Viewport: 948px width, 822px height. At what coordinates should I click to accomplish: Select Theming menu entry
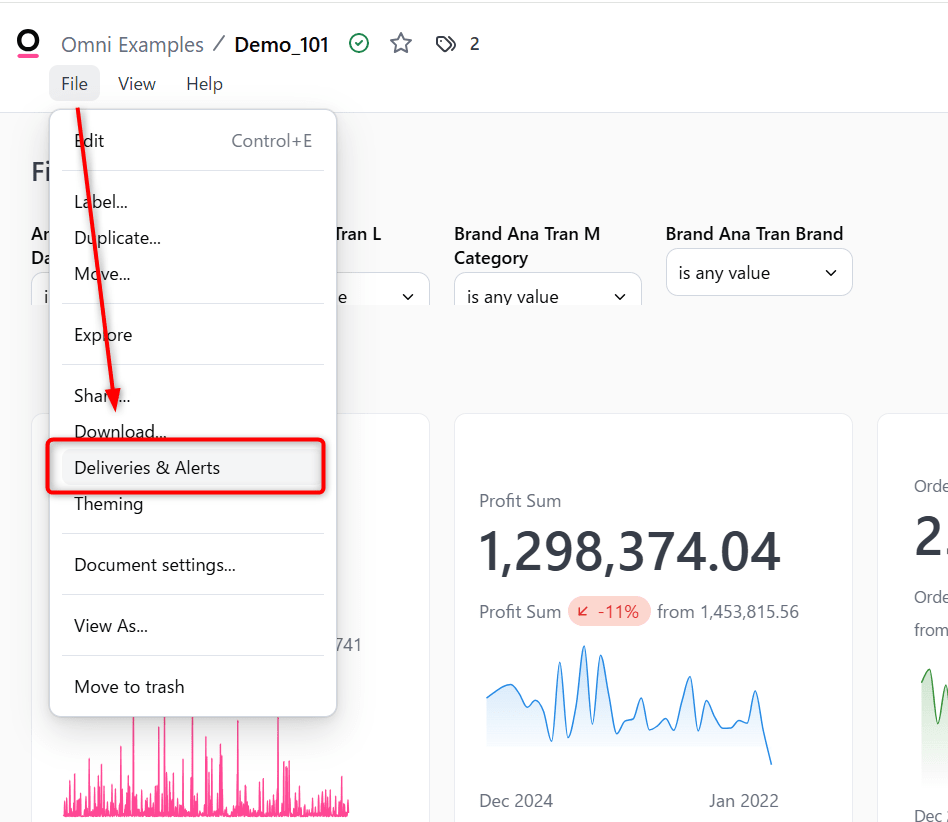tap(193, 504)
